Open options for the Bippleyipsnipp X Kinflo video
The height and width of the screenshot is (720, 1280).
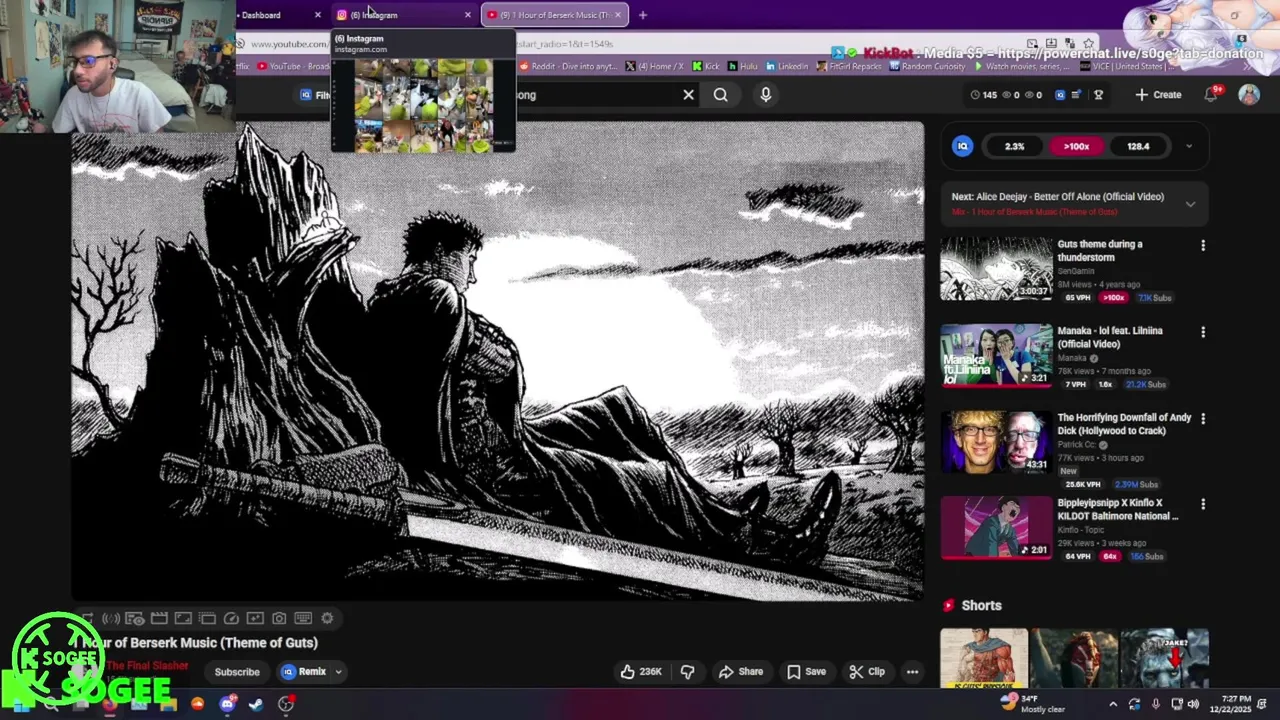click(1203, 504)
